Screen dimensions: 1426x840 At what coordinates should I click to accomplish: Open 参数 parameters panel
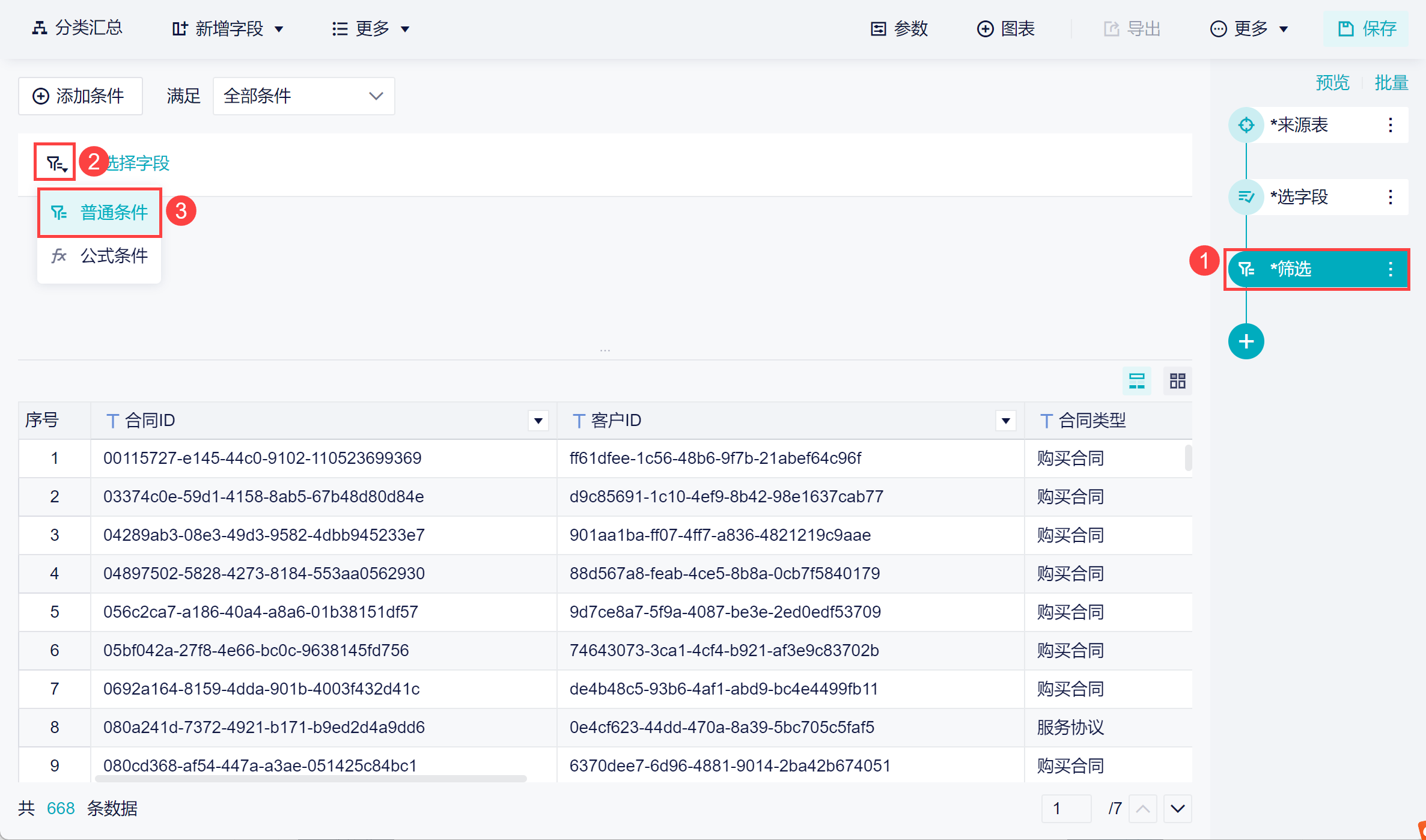tap(899, 28)
